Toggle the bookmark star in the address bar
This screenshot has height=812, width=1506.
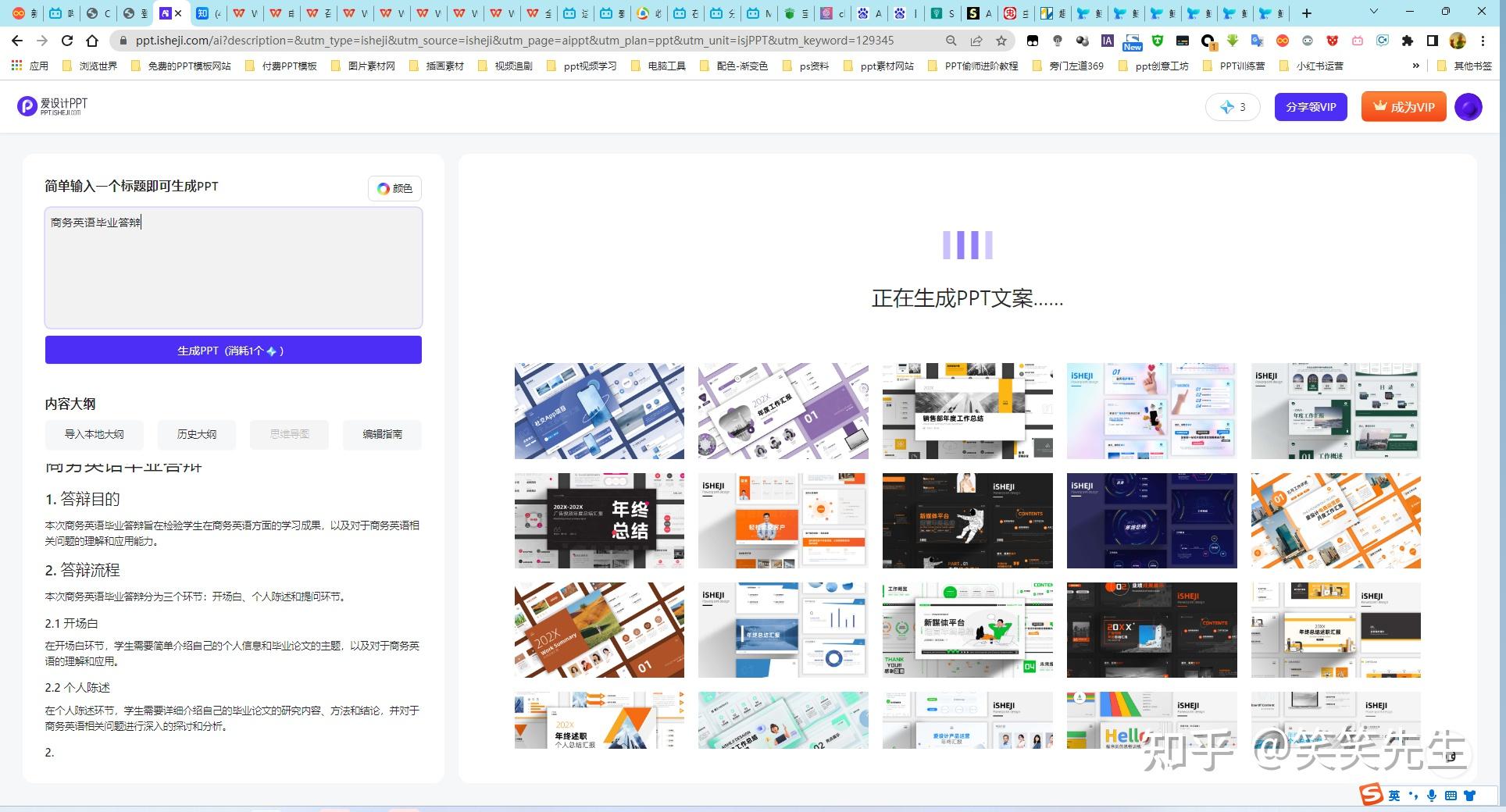coord(1001,41)
